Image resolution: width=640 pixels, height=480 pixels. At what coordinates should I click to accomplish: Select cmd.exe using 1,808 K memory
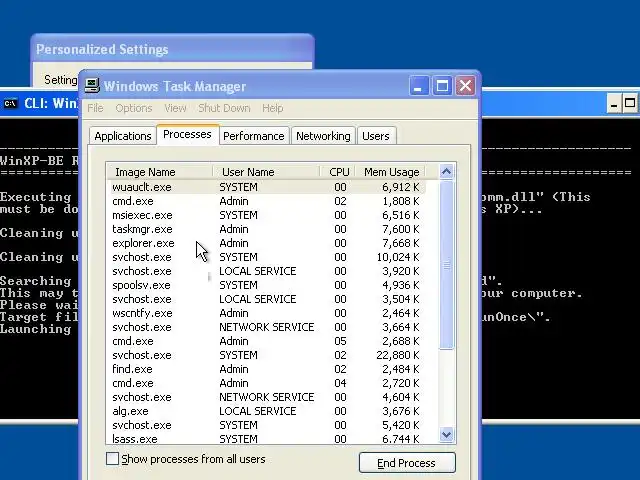[x=268, y=201]
